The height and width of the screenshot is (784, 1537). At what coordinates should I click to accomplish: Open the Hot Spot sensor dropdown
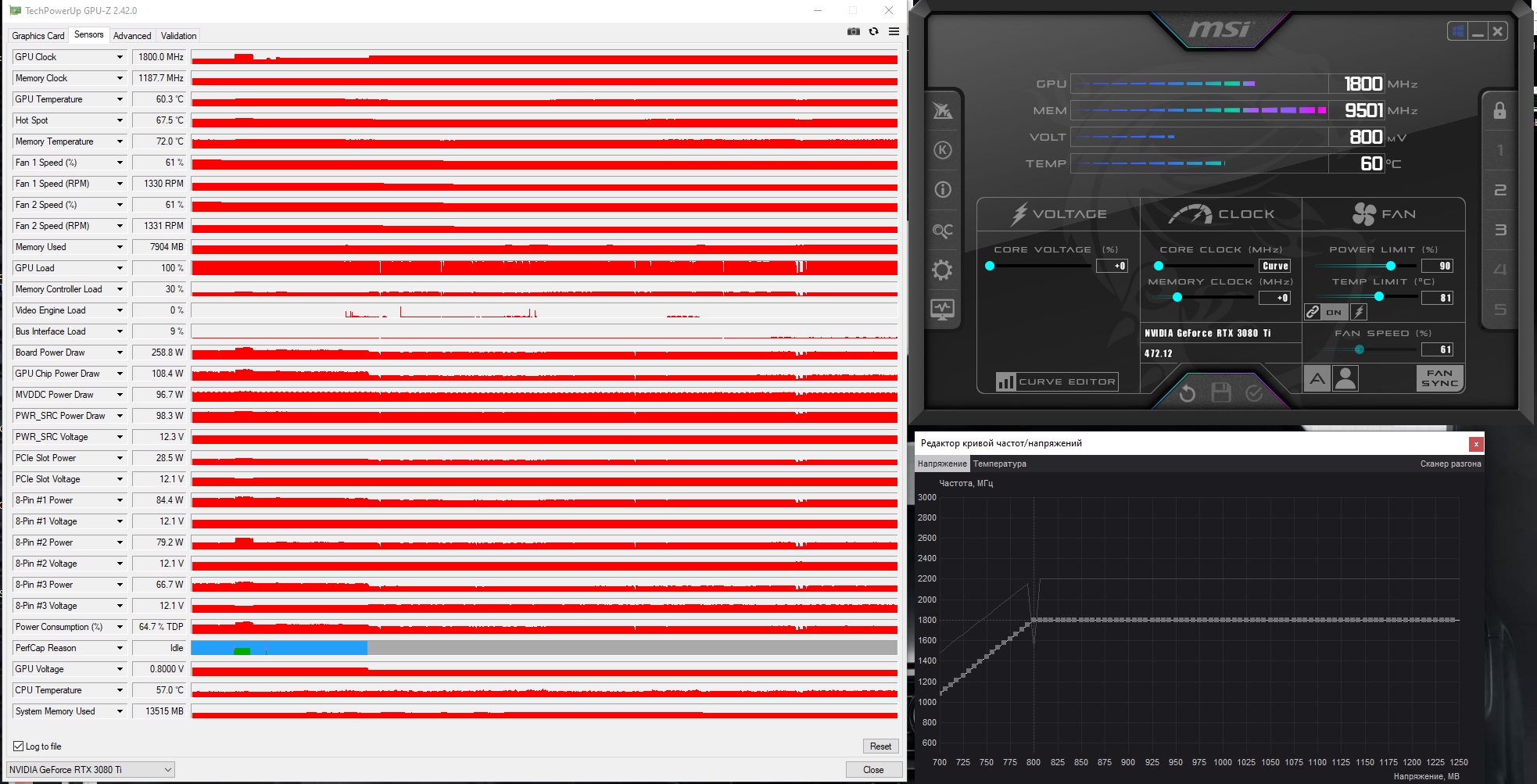(x=120, y=120)
